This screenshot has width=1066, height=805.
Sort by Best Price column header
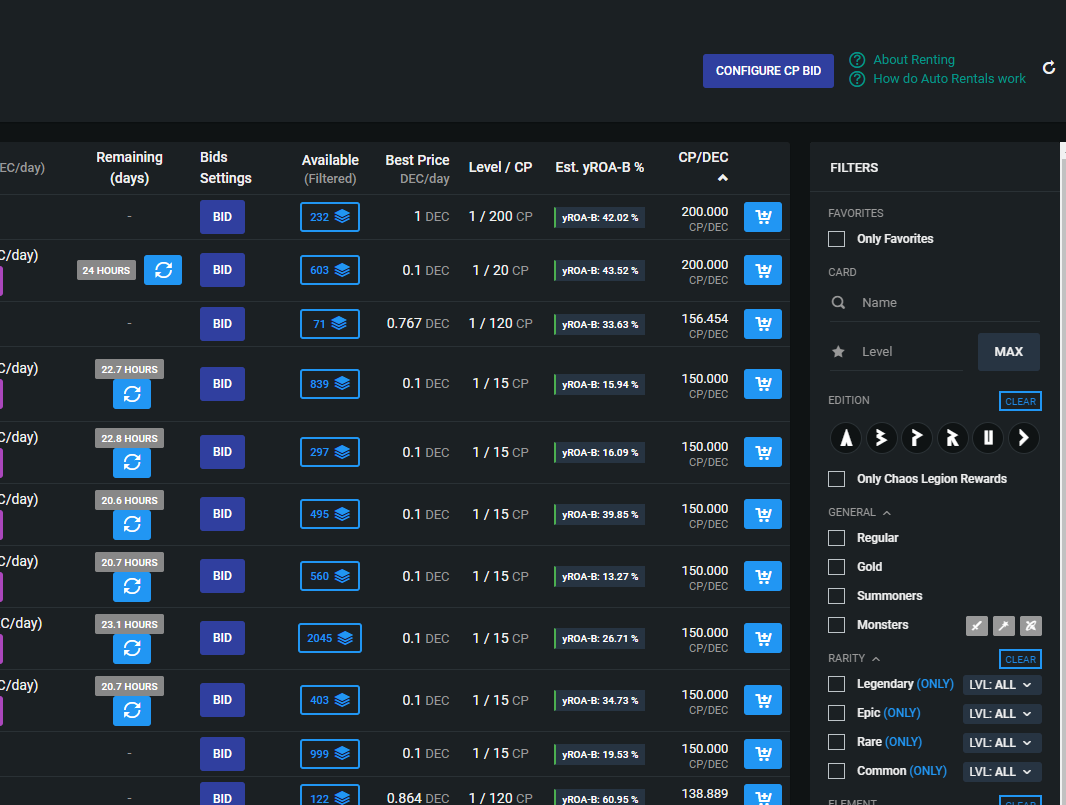coord(417,169)
